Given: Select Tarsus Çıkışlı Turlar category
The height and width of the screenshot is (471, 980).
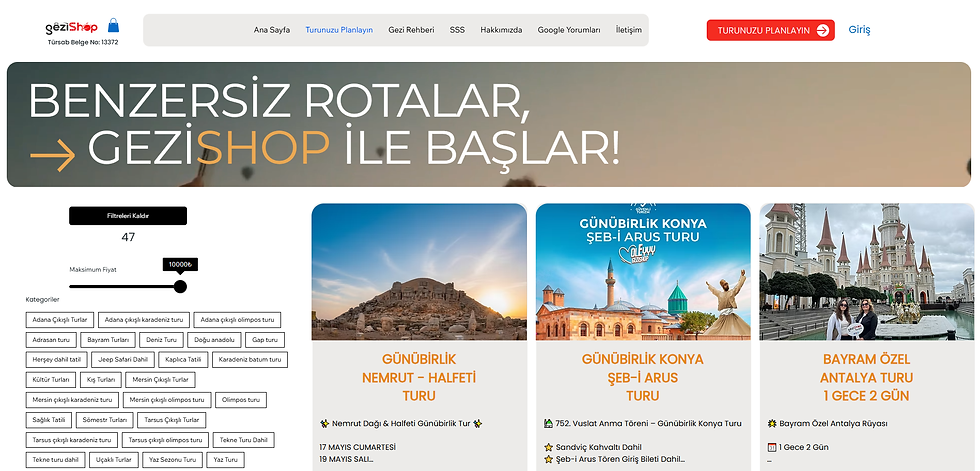Looking at the screenshot, I should [171, 420].
